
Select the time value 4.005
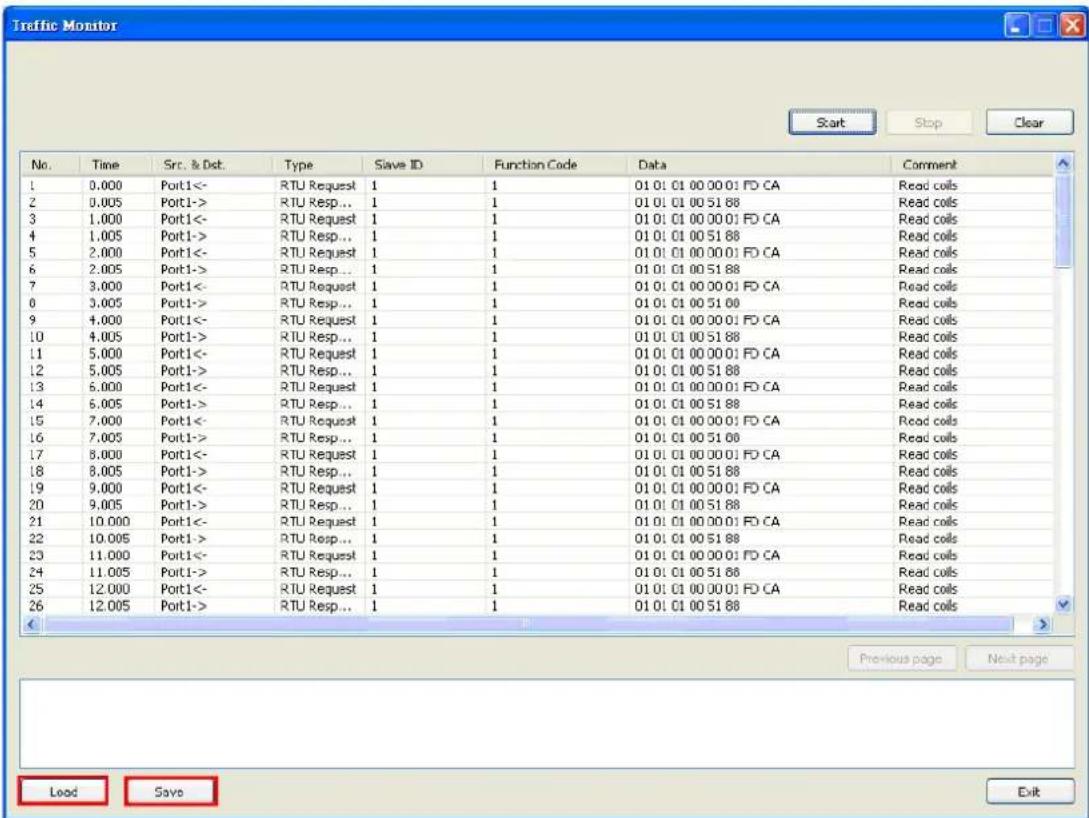106,337
